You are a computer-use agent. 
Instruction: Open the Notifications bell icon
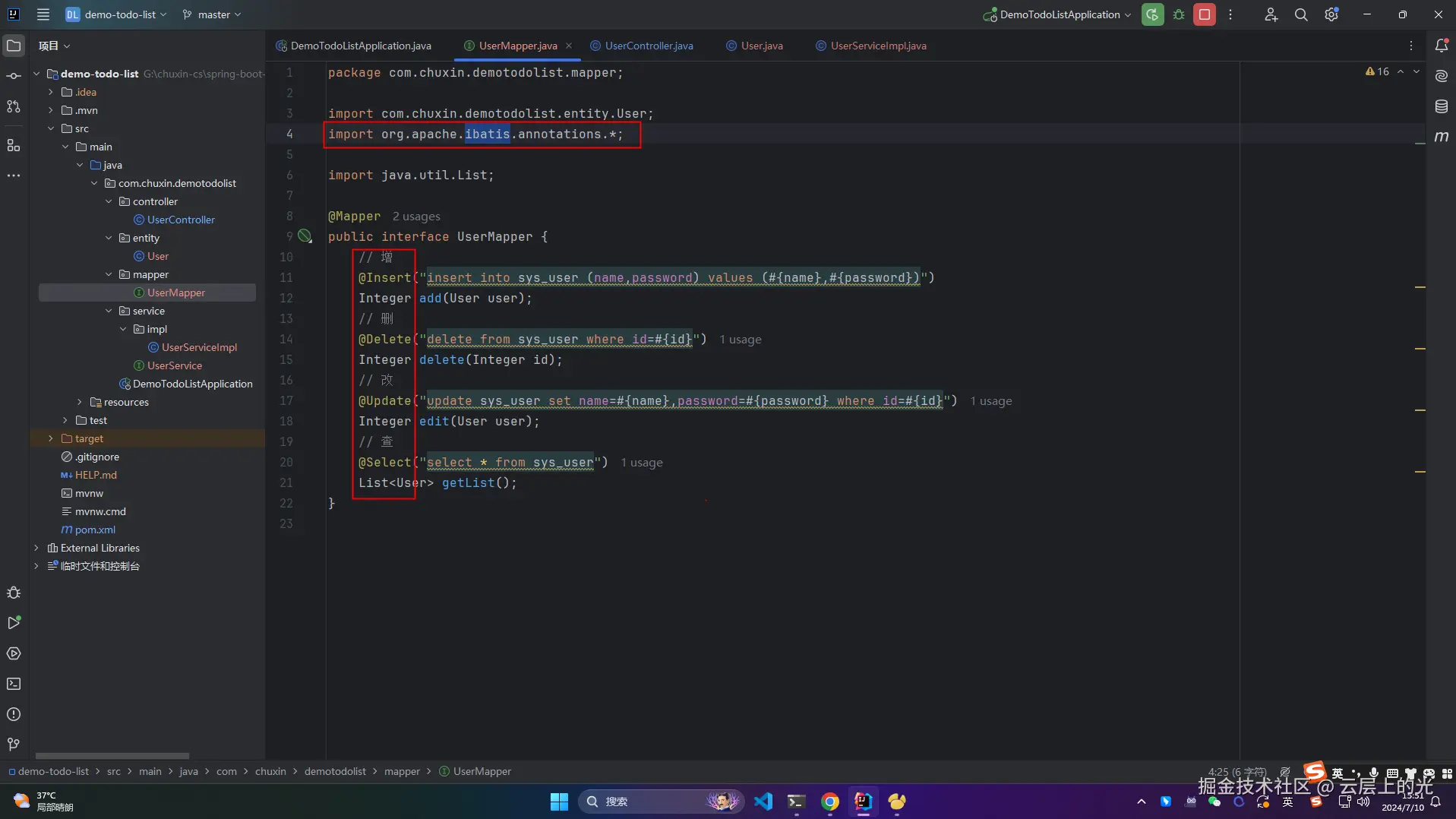(1441, 46)
